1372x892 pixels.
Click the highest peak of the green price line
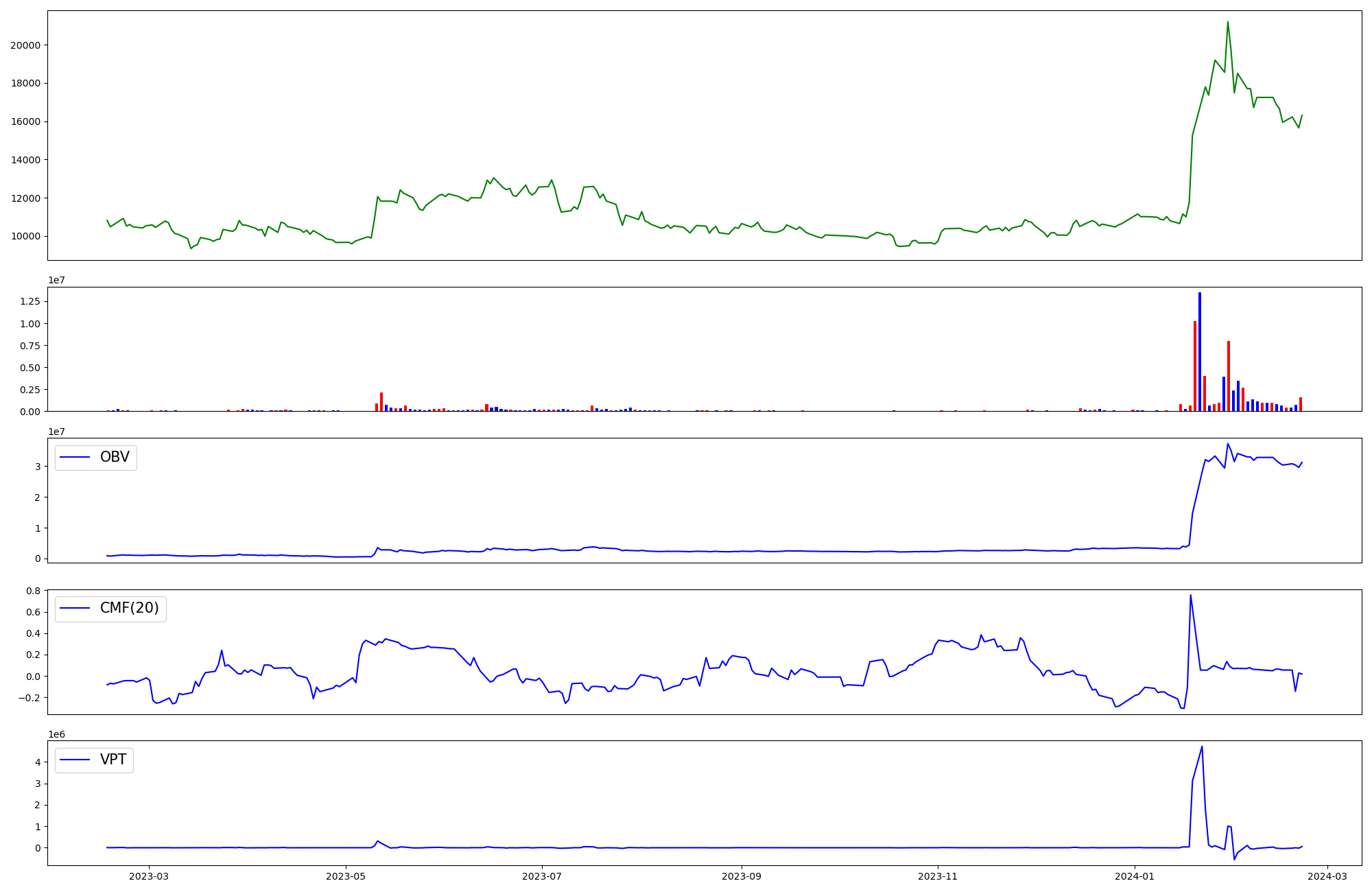click(1228, 22)
